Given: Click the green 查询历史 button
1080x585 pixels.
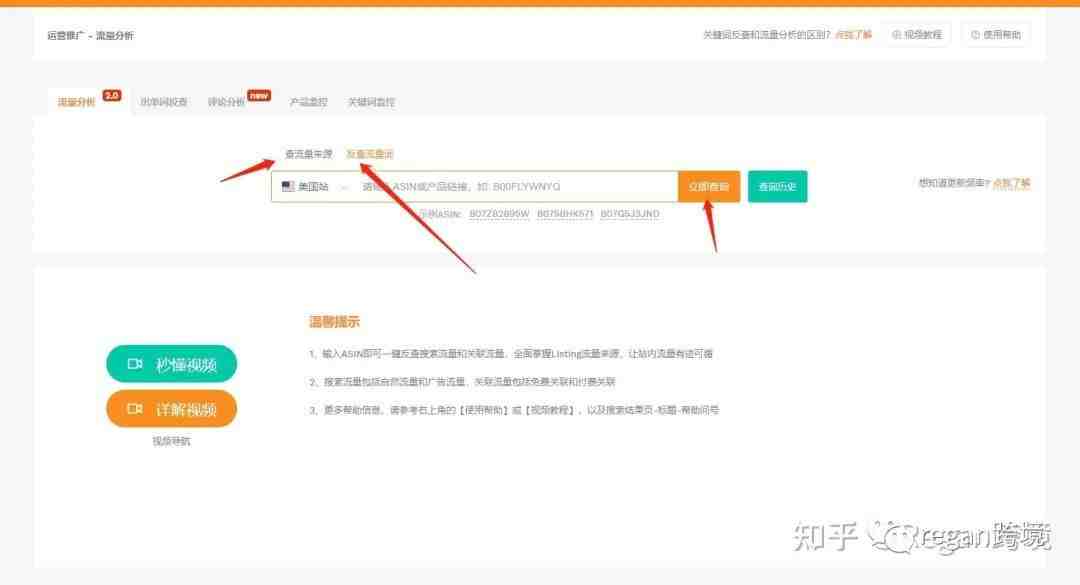Looking at the screenshot, I should click(x=778, y=187).
